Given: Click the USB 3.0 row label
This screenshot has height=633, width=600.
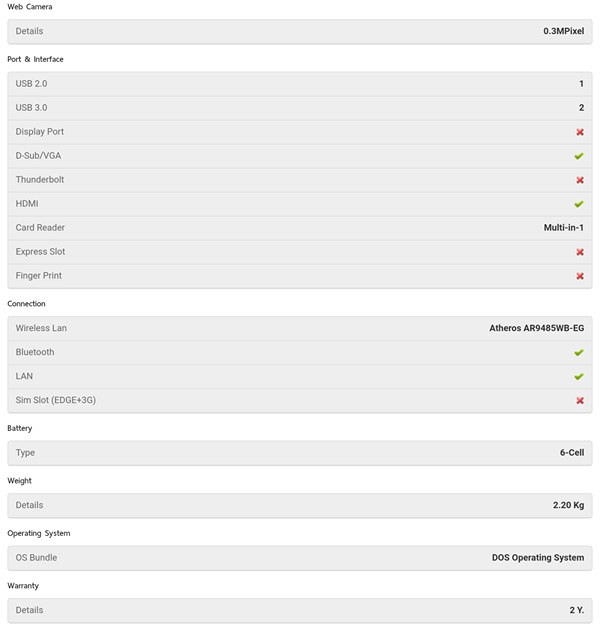Looking at the screenshot, I should (31, 108).
